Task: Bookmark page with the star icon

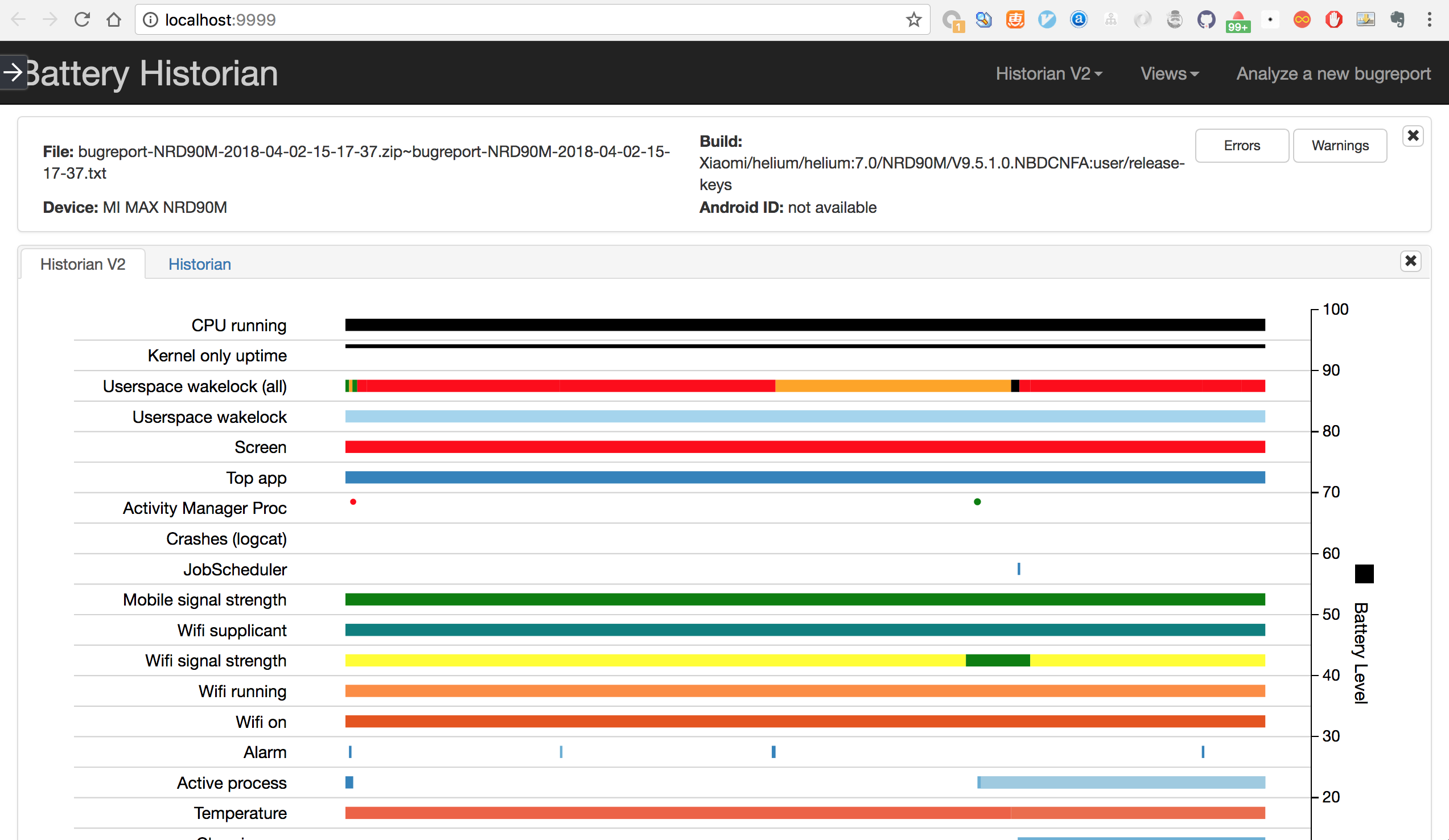Action: 913,19
